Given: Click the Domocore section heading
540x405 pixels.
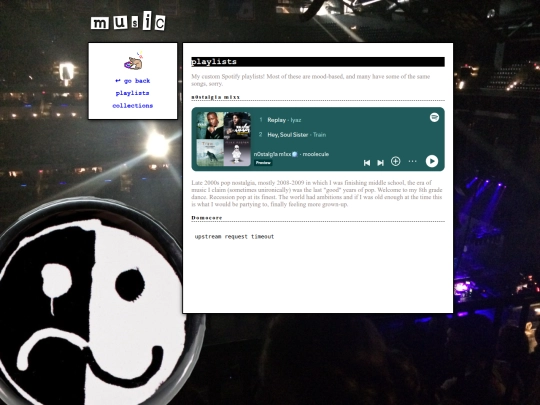Looking at the screenshot, I should pos(207,218).
